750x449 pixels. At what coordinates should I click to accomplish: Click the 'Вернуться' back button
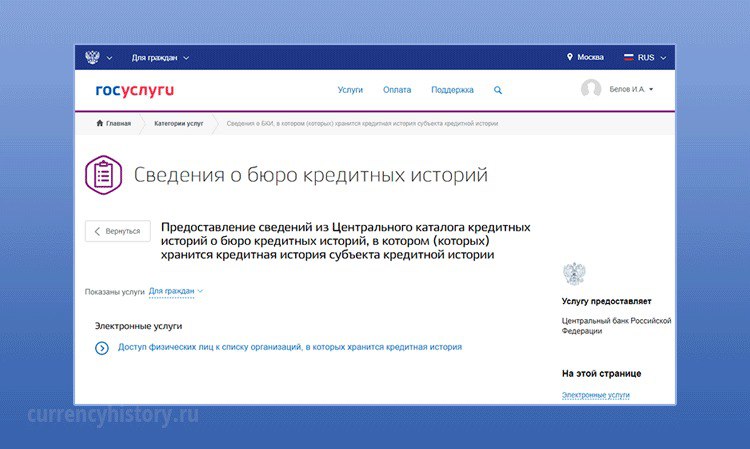pos(118,231)
